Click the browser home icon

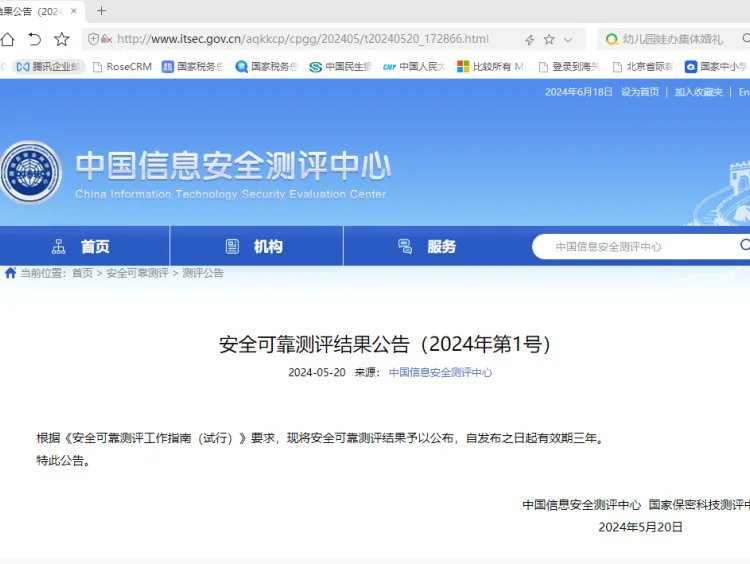pyautogui.click(x=7, y=39)
